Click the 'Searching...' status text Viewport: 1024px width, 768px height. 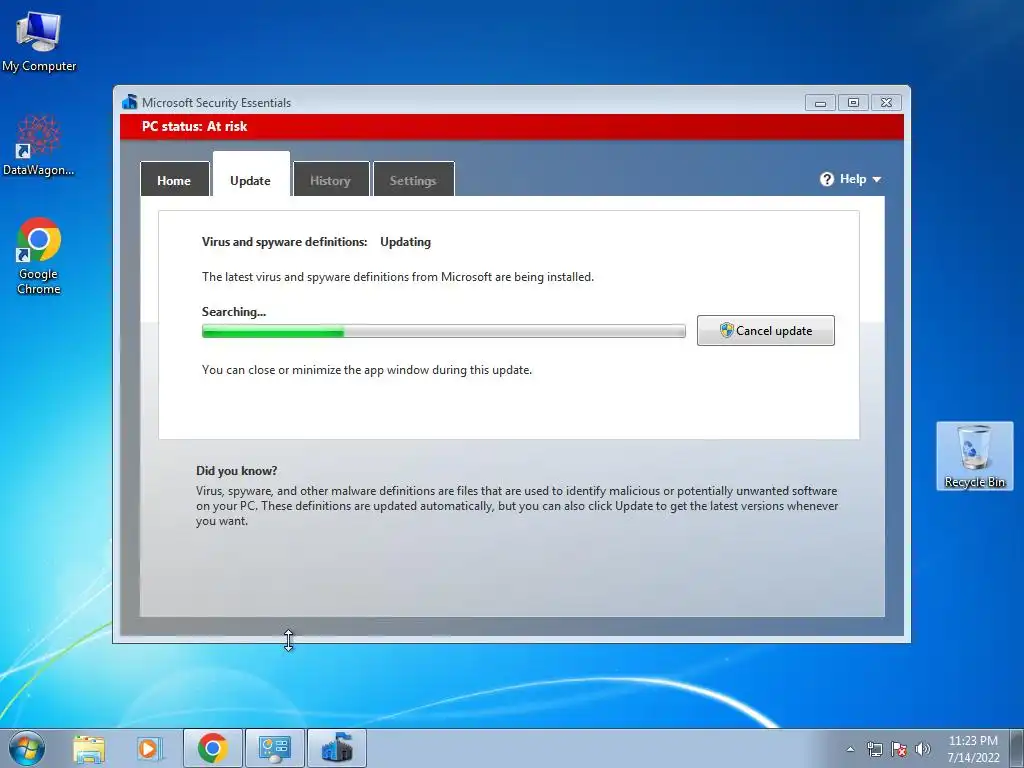click(x=234, y=312)
